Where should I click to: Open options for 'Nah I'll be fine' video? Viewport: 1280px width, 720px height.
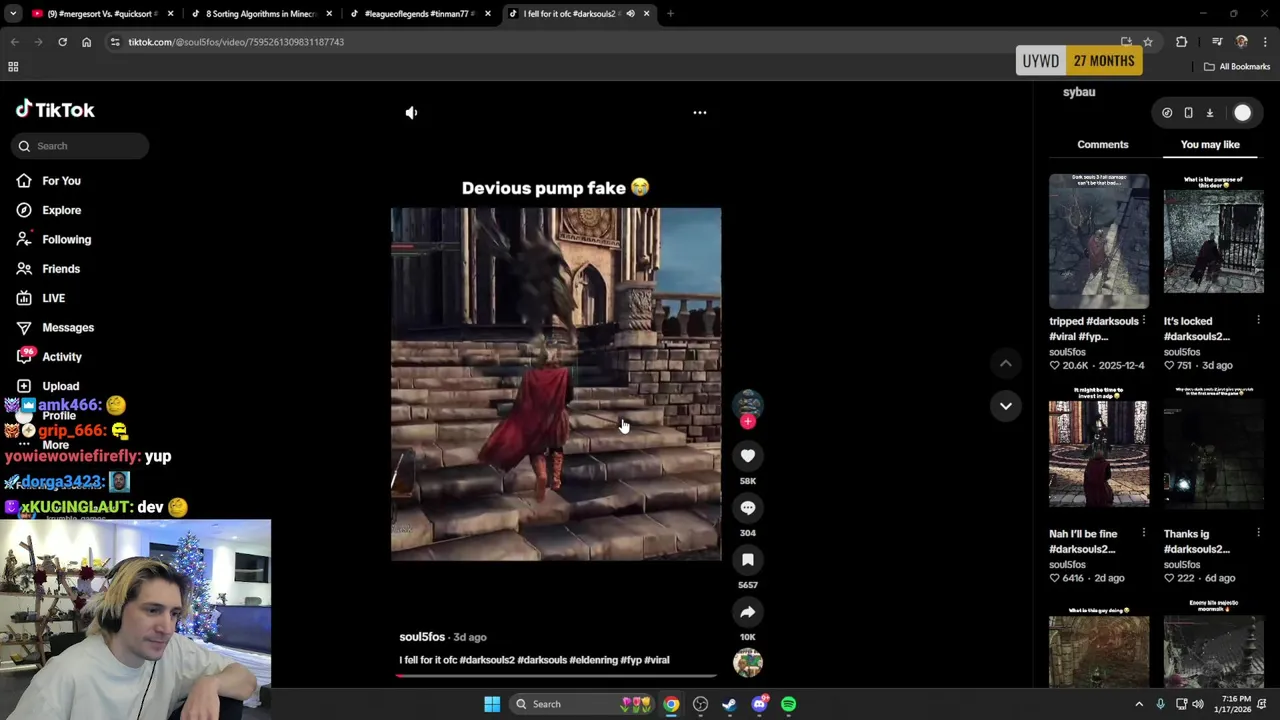[x=1144, y=534]
